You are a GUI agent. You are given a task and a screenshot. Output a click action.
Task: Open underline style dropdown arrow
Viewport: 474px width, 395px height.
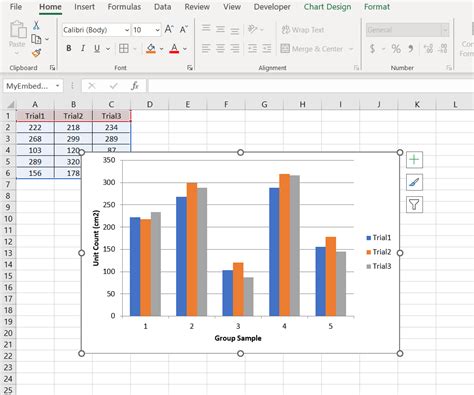pos(108,49)
